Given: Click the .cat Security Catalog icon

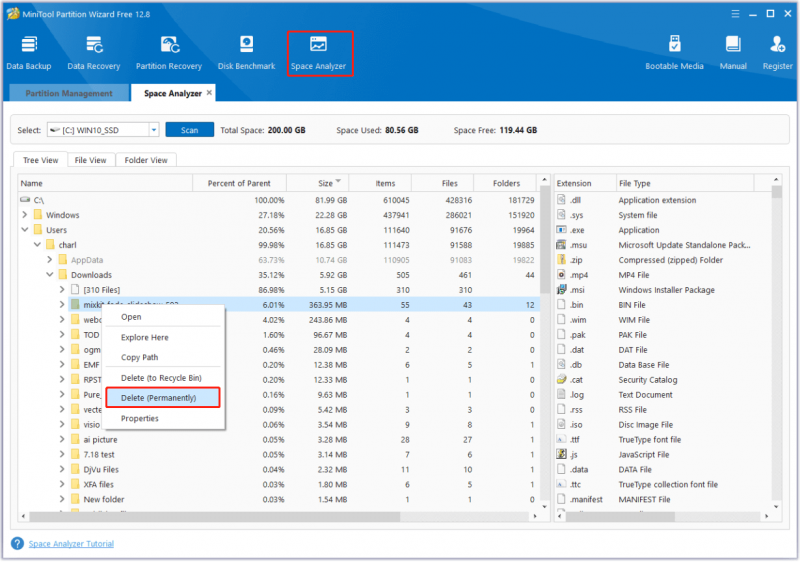Looking at the screenshot, I should pos(561,379).
